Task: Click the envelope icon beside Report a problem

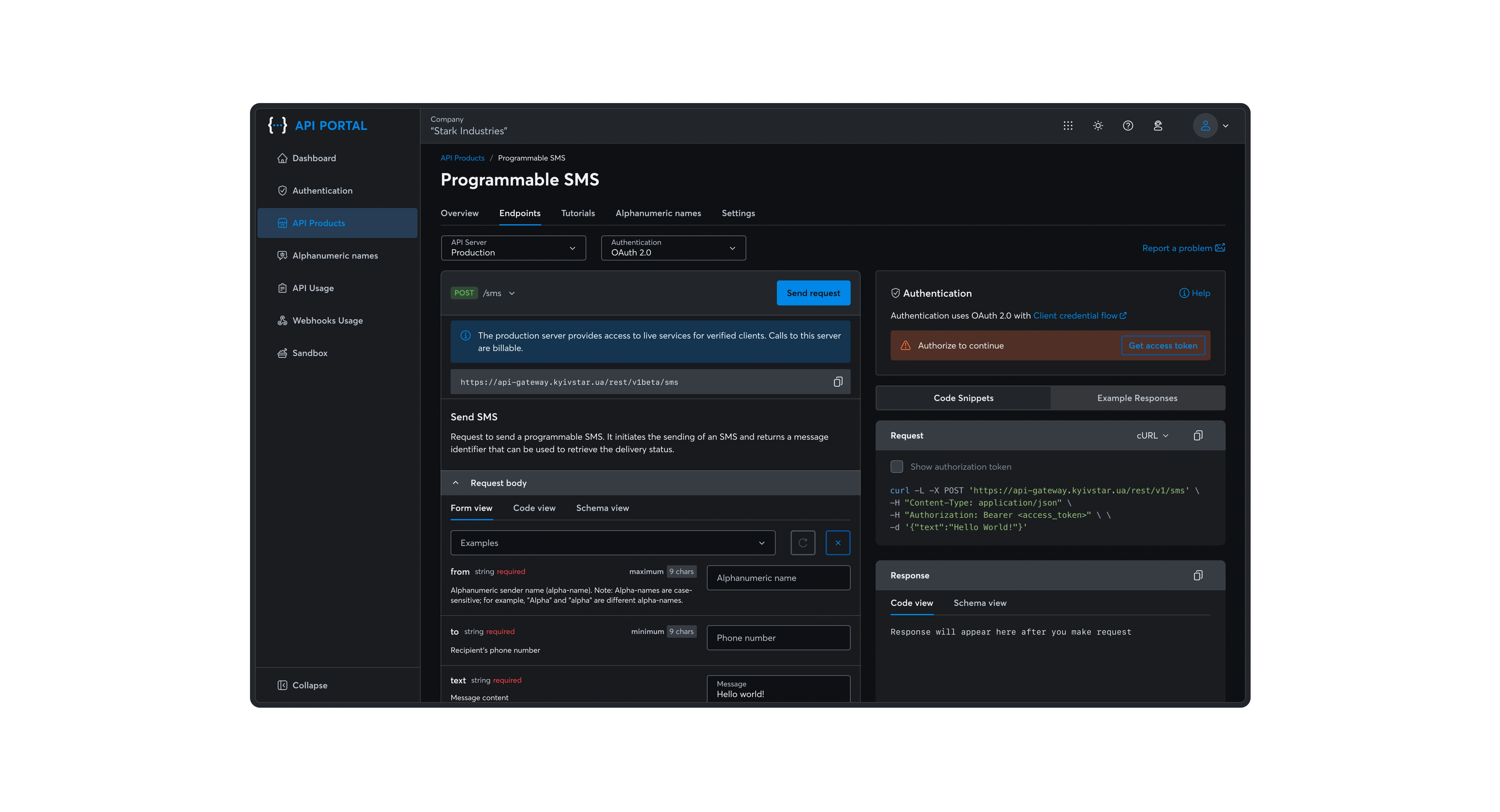Action: [1220, 248]
